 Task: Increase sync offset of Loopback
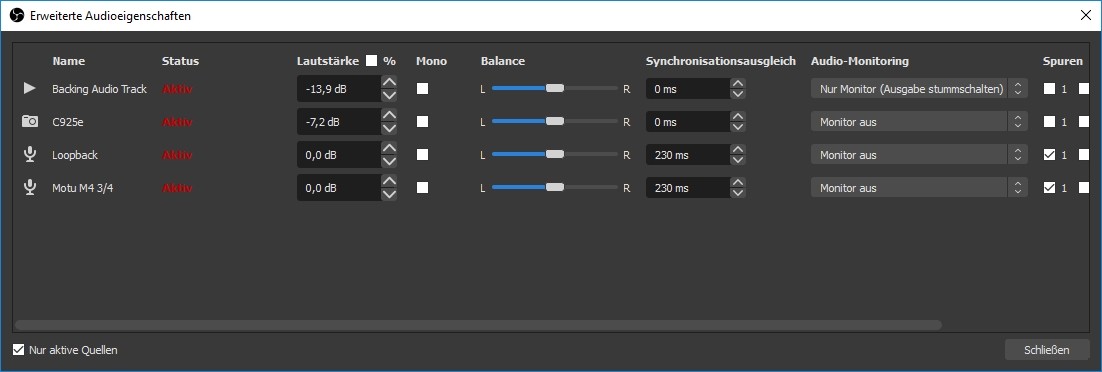pos(737,149)
